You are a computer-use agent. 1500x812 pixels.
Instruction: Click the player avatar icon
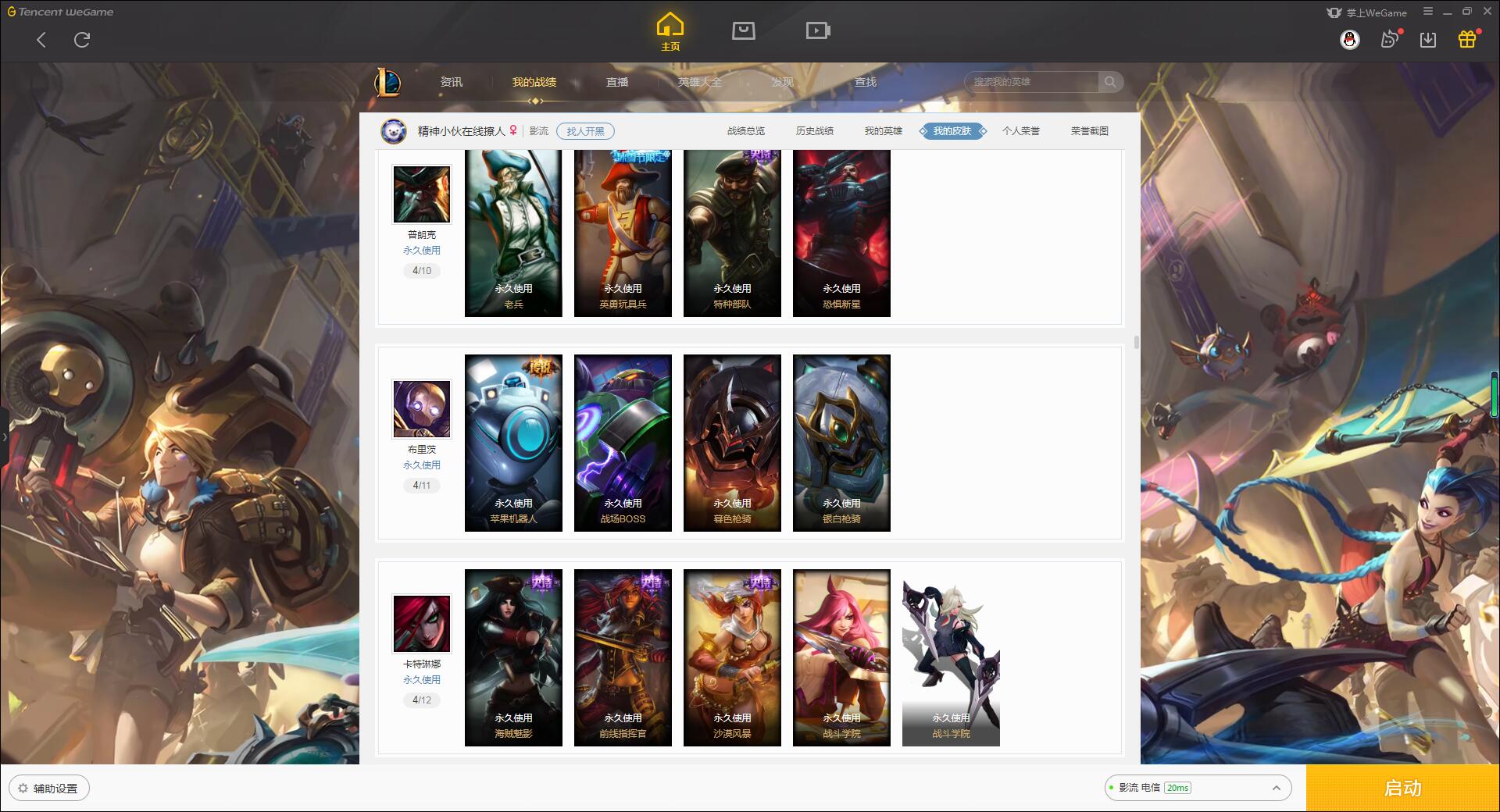394,131
